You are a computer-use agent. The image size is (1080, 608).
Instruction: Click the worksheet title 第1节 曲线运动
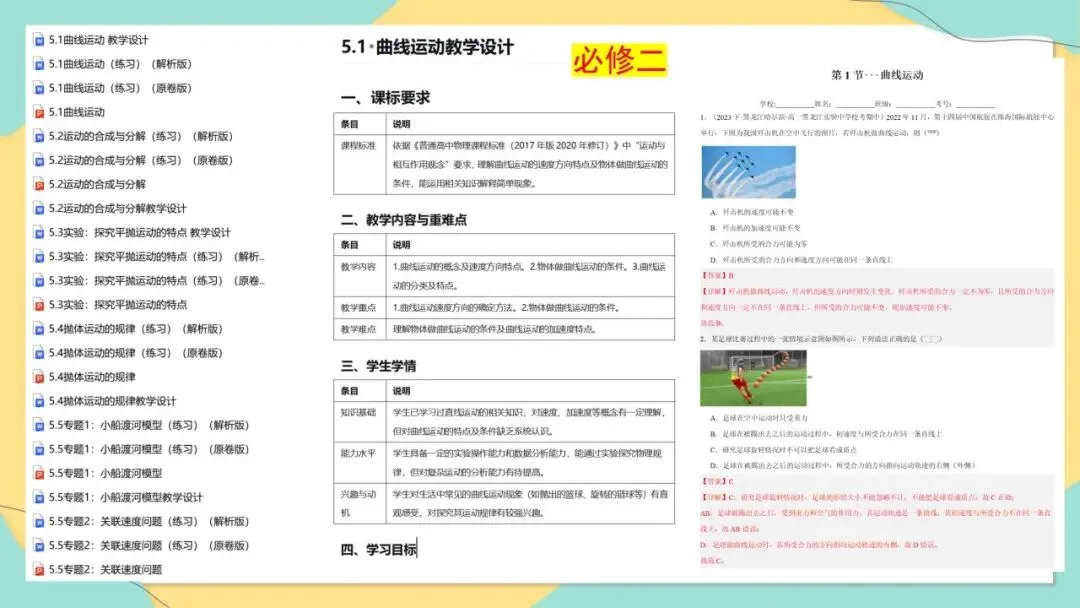tap(877, 75)
